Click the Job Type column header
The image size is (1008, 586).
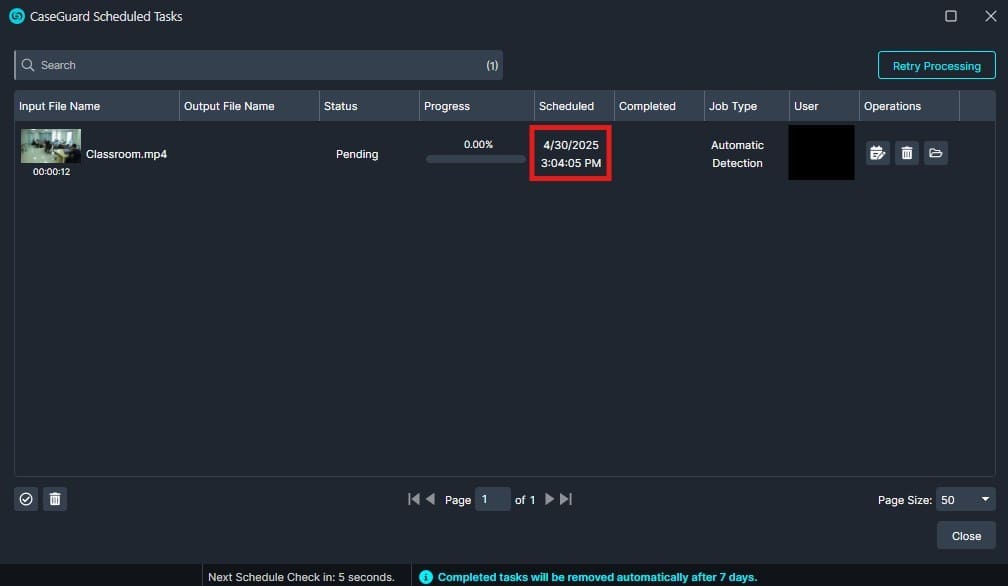pyautogui.click(x=733, y=106)
